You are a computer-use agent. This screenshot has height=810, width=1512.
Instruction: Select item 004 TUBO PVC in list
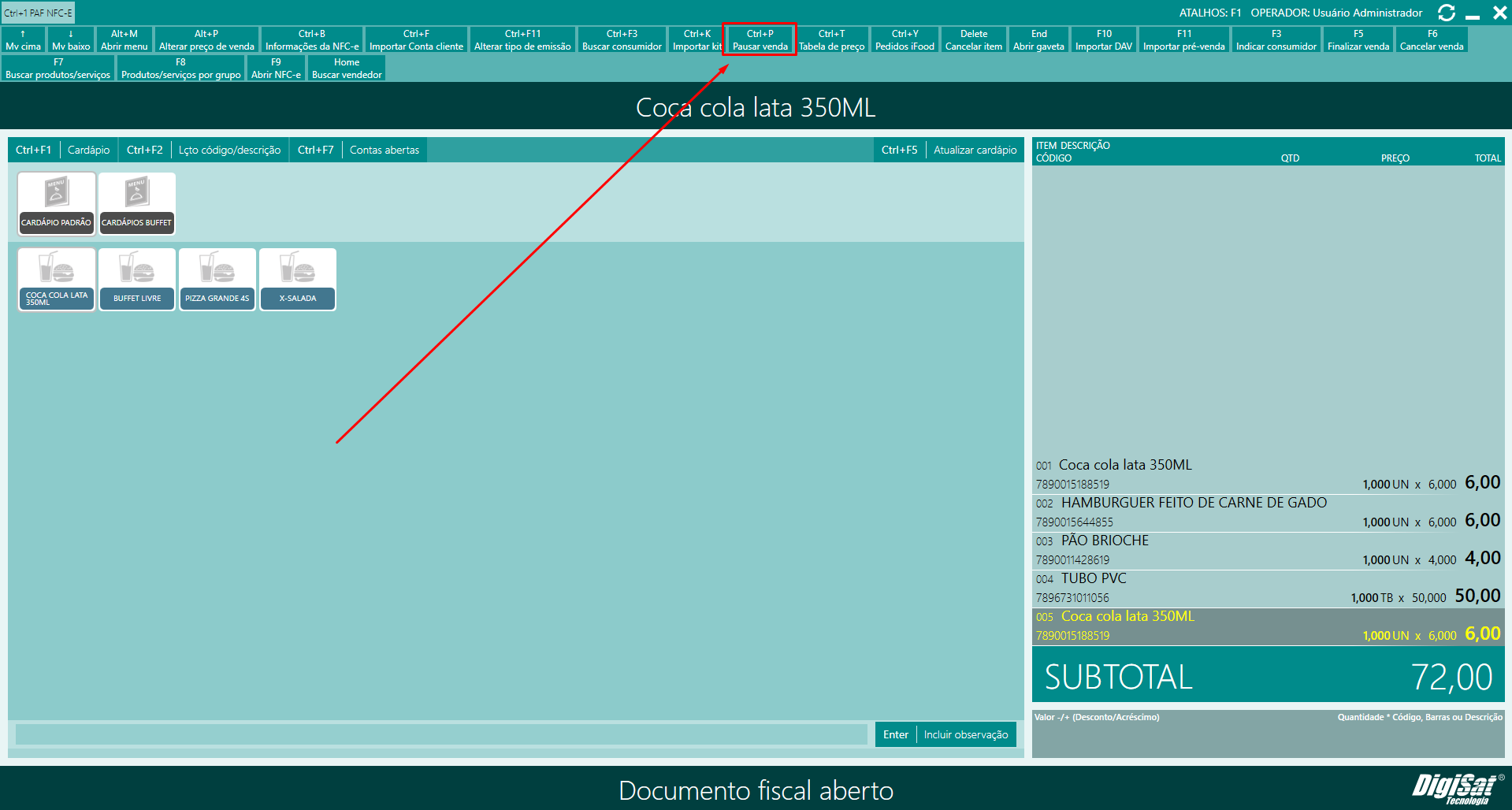tap(1267, 589)
